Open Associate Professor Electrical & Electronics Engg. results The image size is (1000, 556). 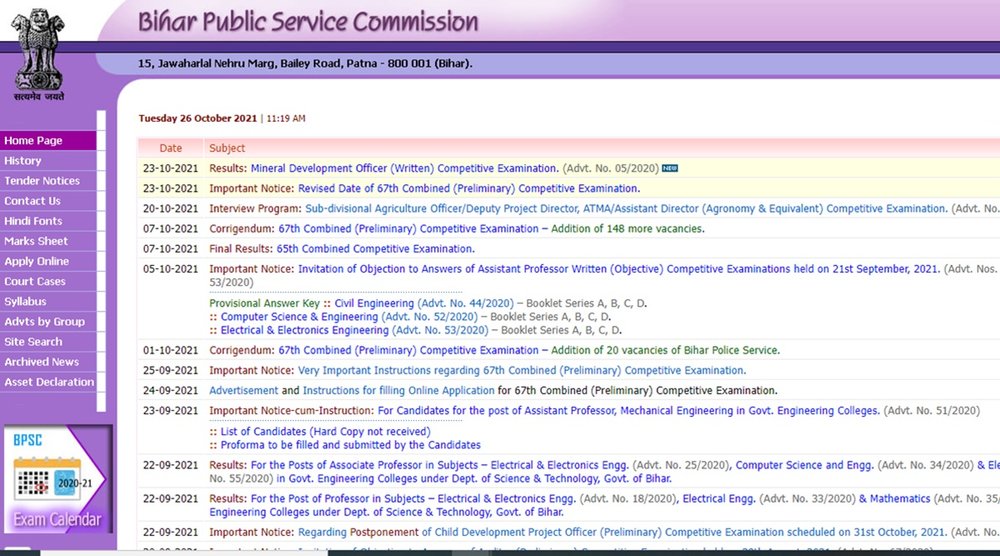pyautogui.click(x=439, y=465)
